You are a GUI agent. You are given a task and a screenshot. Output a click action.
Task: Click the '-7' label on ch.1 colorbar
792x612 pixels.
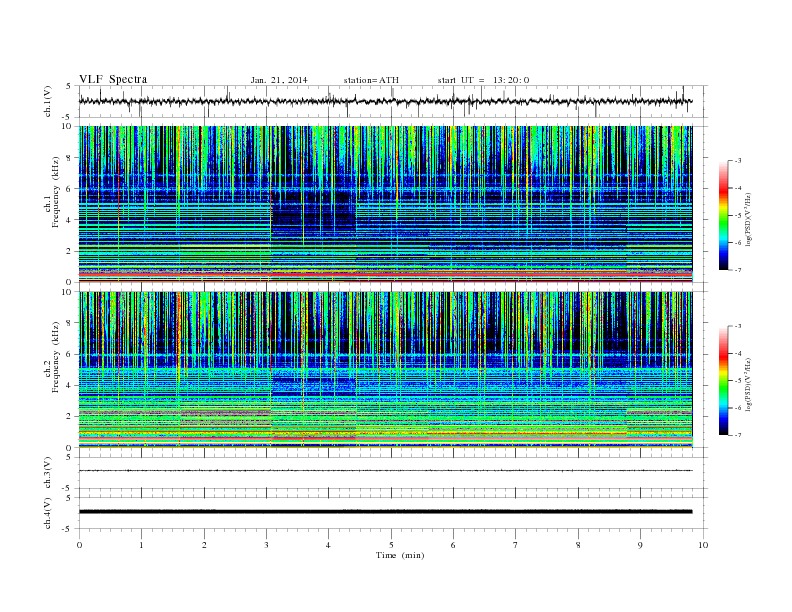point(737,270)
